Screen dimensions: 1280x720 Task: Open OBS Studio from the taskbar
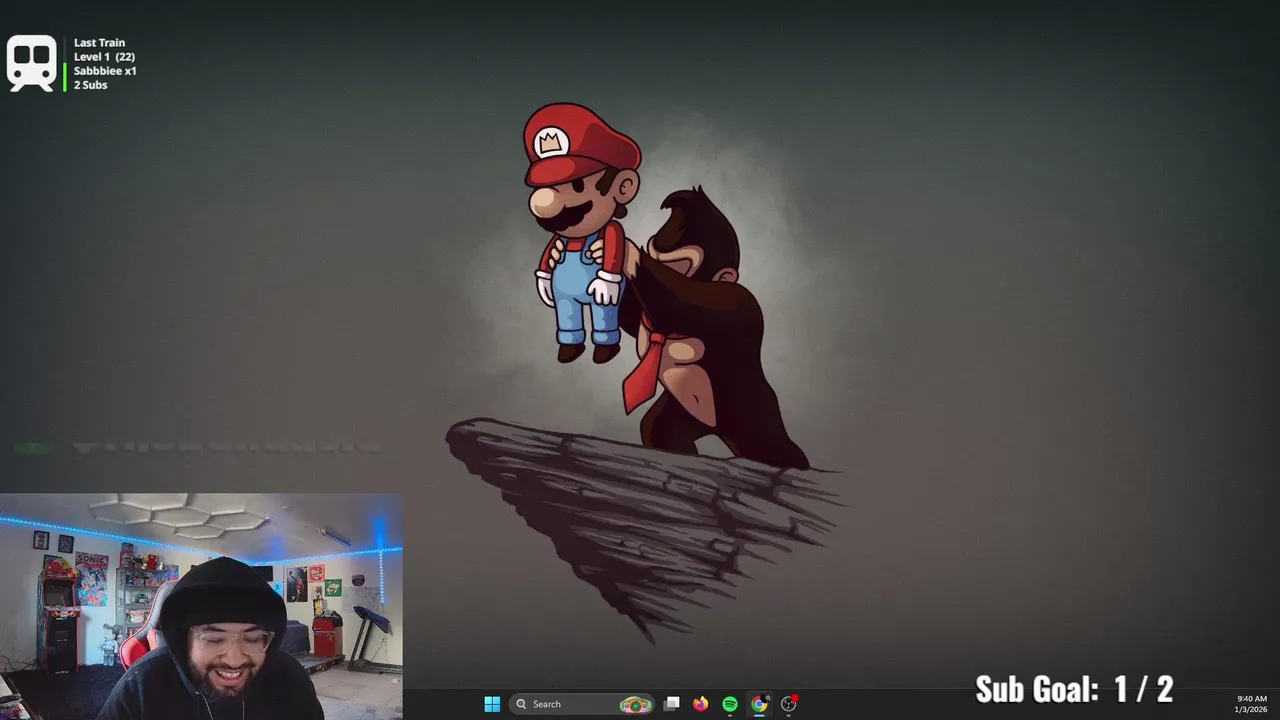point(789,704)
